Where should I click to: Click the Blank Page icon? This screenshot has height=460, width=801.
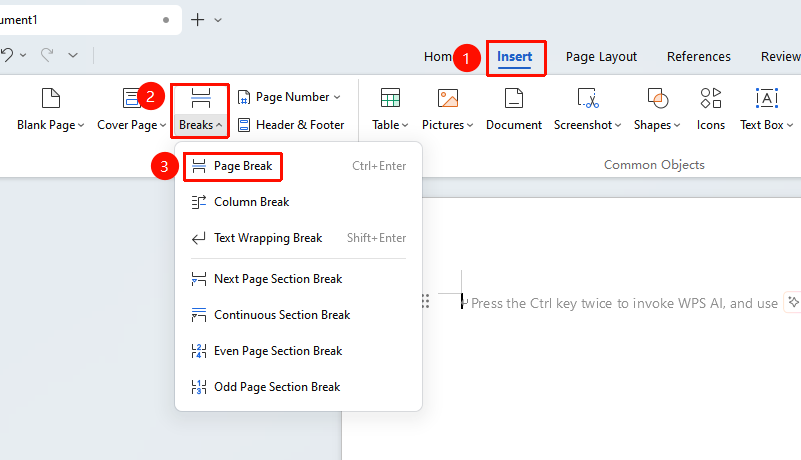click(51, 98)
